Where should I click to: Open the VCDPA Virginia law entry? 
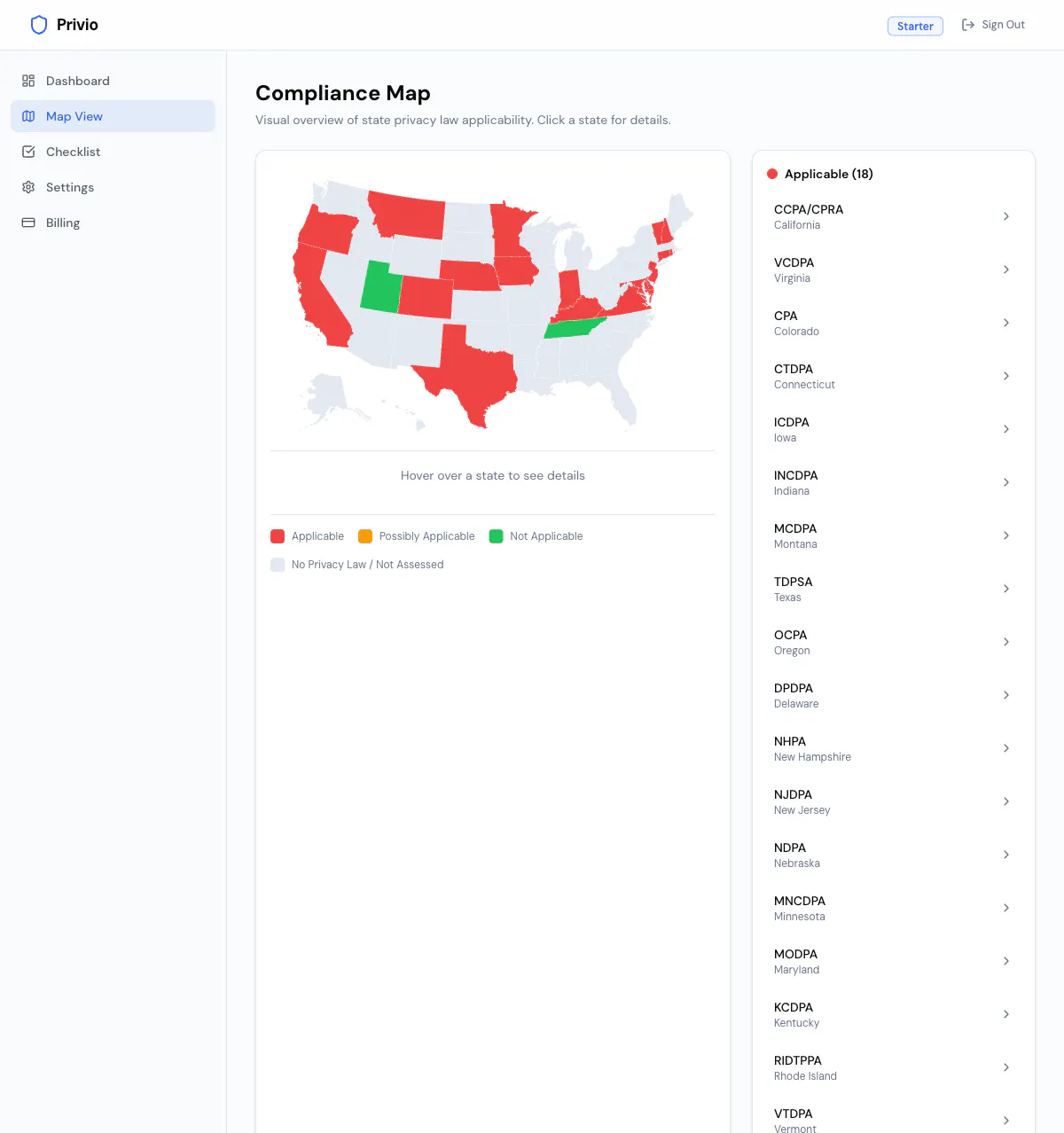[893, 270]
